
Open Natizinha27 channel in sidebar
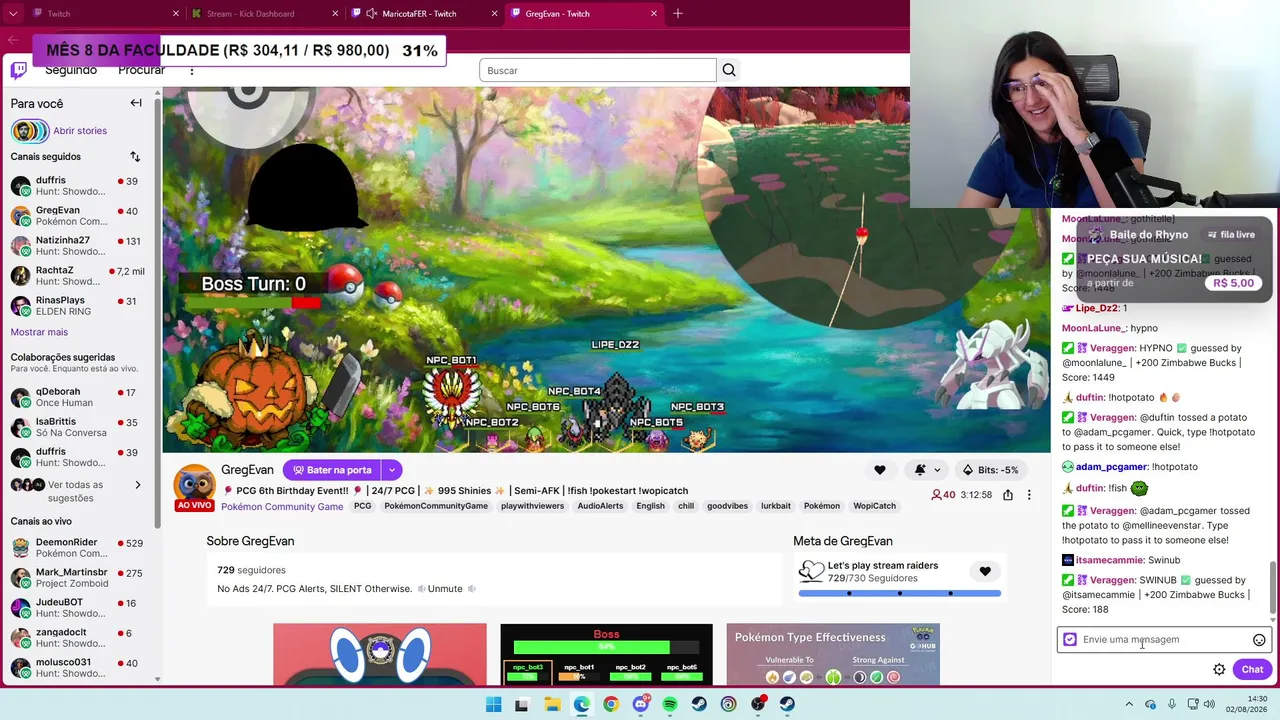tap(78, 246)
